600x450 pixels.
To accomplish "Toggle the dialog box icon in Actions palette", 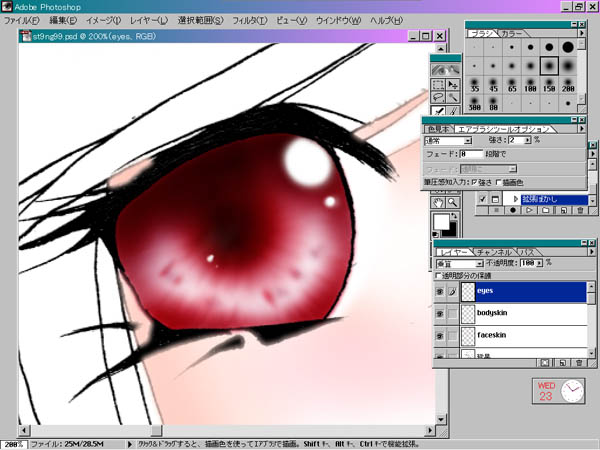I will (495, 199).
